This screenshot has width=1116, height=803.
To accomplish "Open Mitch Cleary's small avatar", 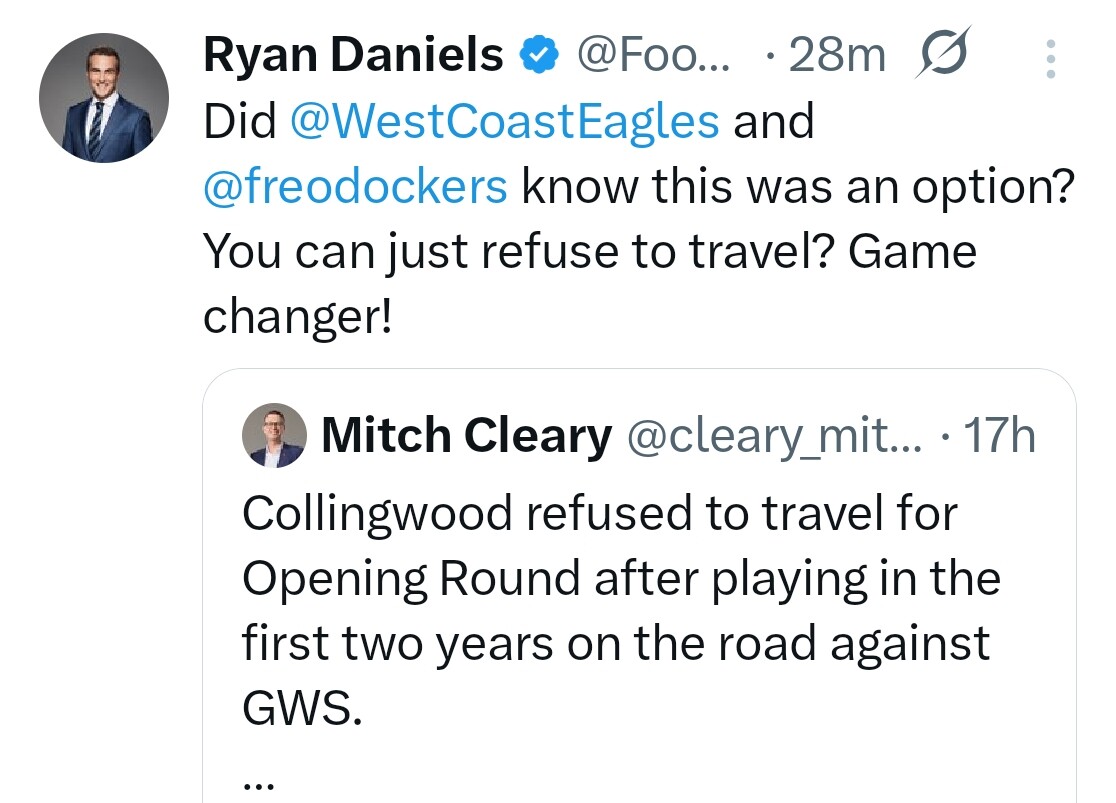I will [x=274, y=436].
